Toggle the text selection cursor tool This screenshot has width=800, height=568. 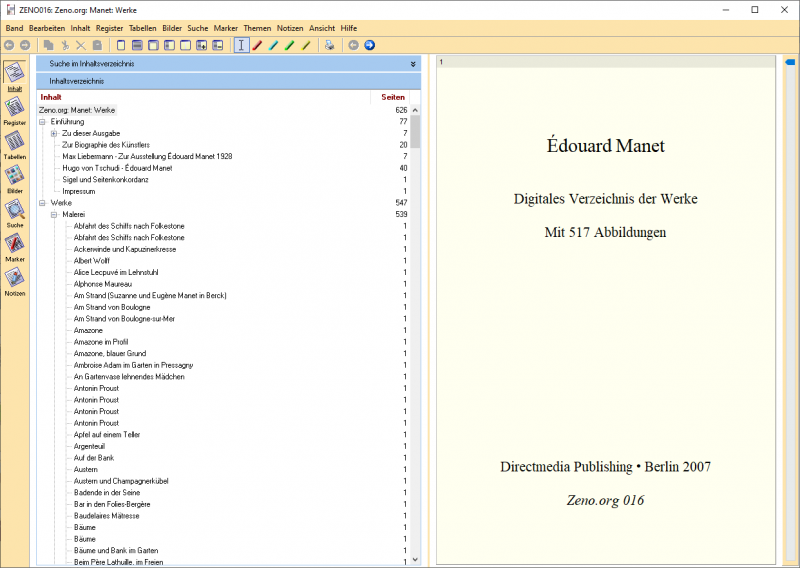241,45
